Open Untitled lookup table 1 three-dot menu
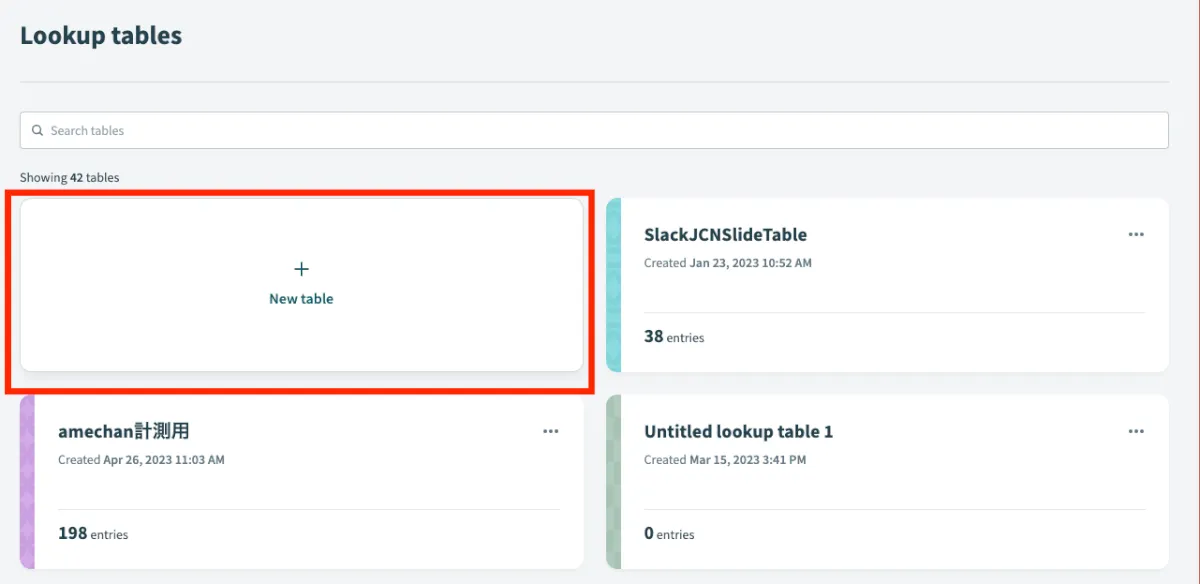The width and height of the screenshot is (1200, 584). (1136, 431)
